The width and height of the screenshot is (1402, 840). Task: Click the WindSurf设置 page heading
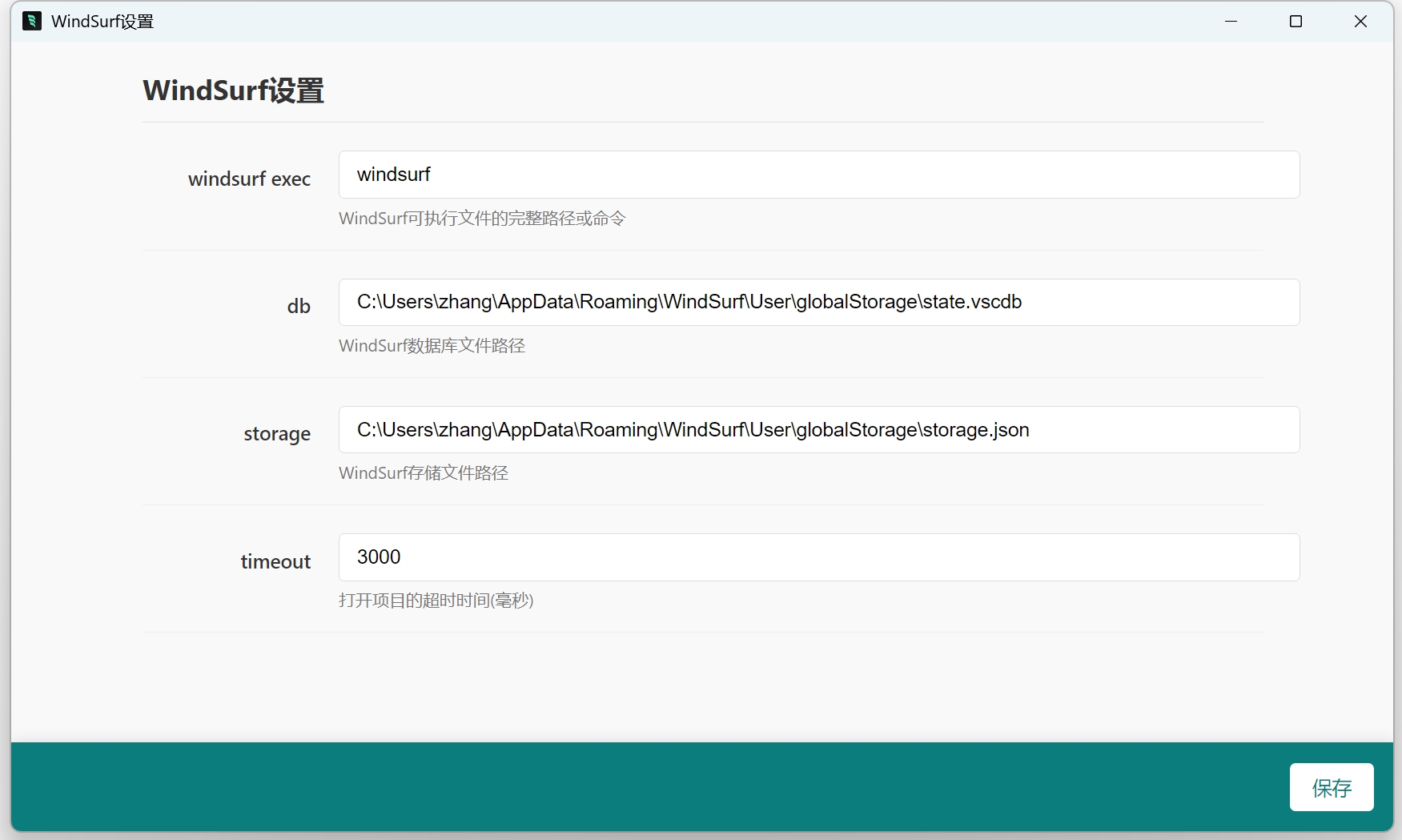[233, 90]
